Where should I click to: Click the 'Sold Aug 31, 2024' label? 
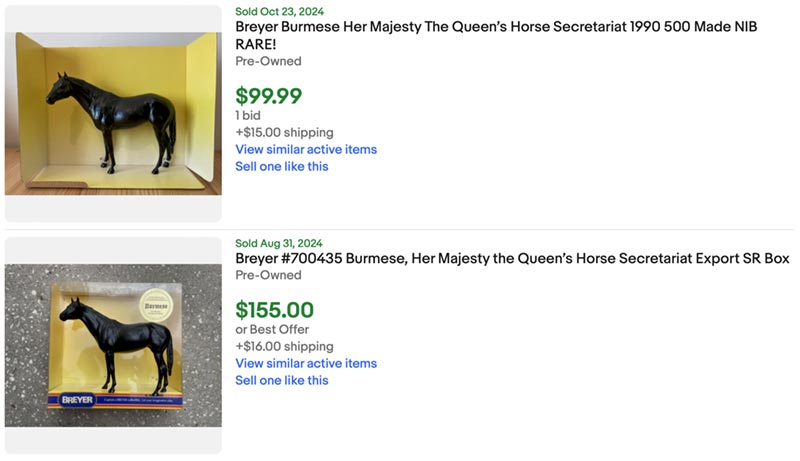pyautogui.click(x=279, y=243)
